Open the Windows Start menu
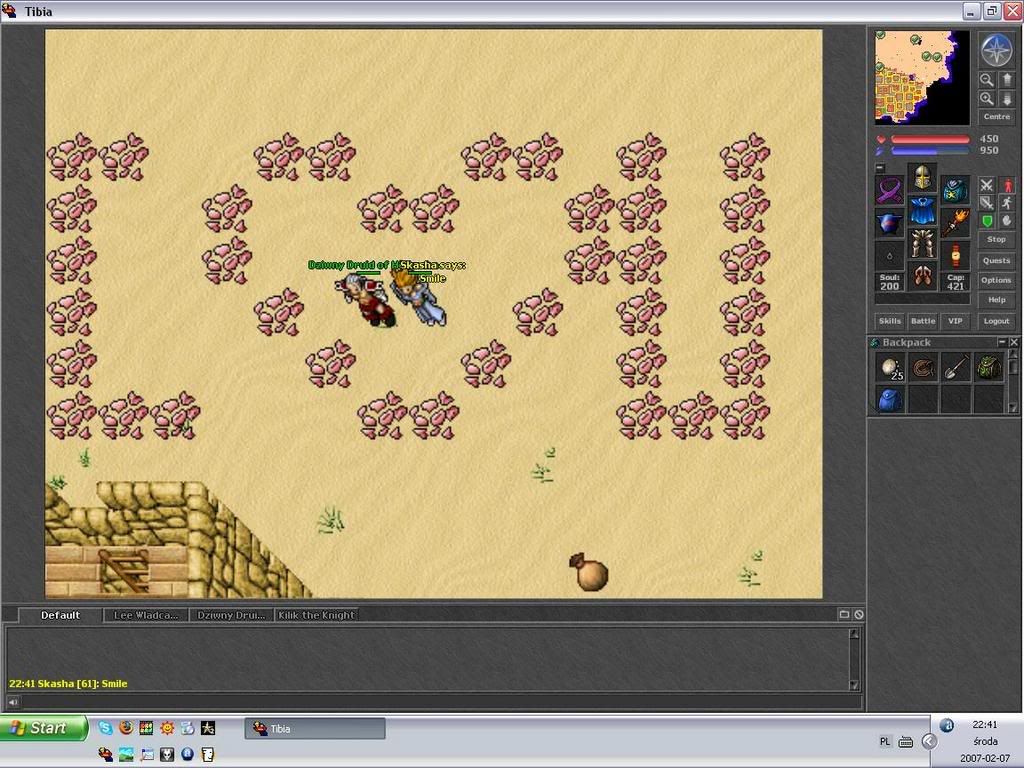 44,728
